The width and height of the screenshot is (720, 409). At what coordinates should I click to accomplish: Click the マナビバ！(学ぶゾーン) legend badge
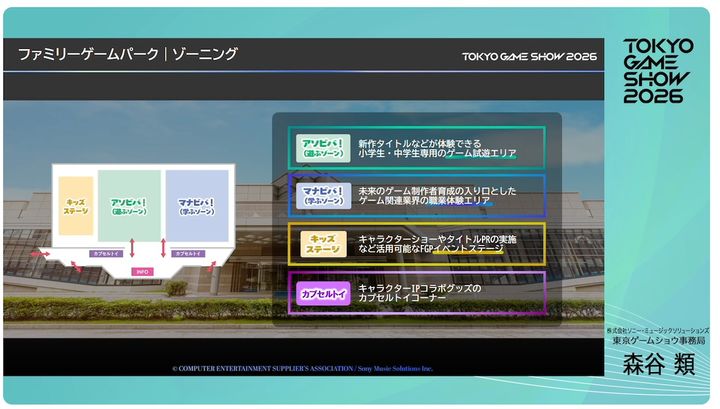click(323, 196)
